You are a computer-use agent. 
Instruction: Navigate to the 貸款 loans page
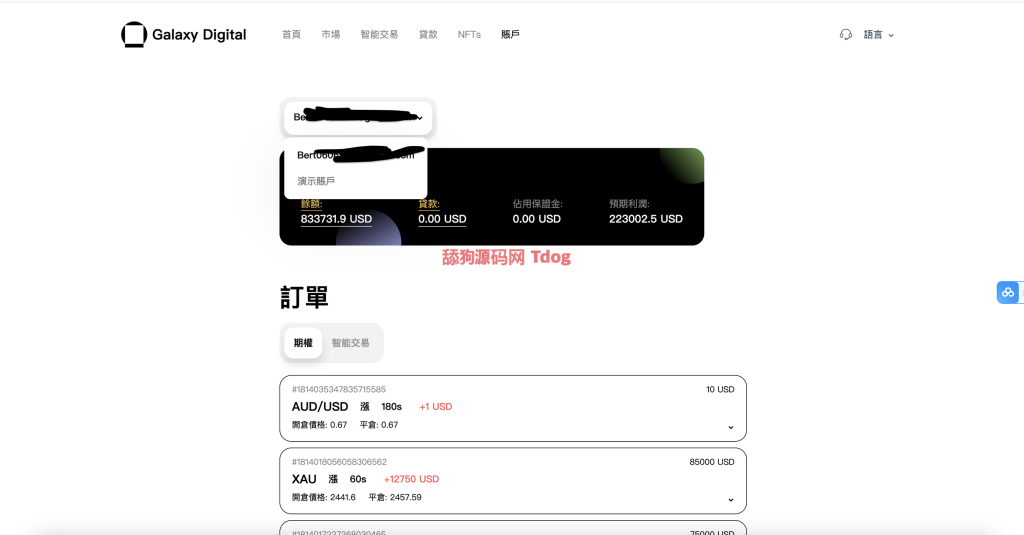pyautogui.click(x=428, y=35)
